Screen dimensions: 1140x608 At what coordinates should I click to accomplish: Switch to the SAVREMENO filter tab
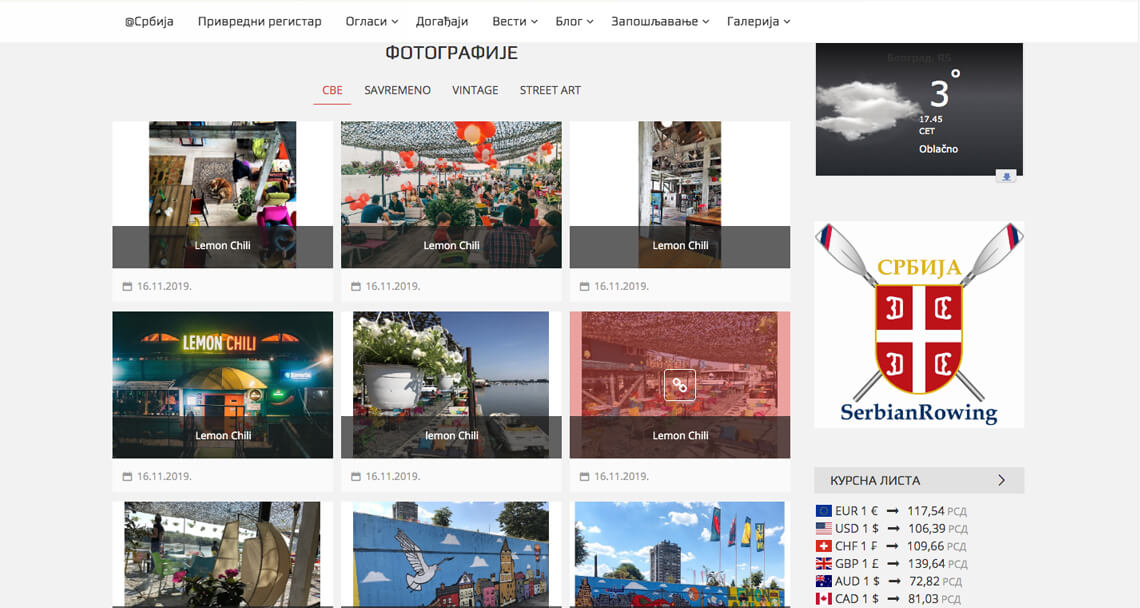click(x=397, y=90)
